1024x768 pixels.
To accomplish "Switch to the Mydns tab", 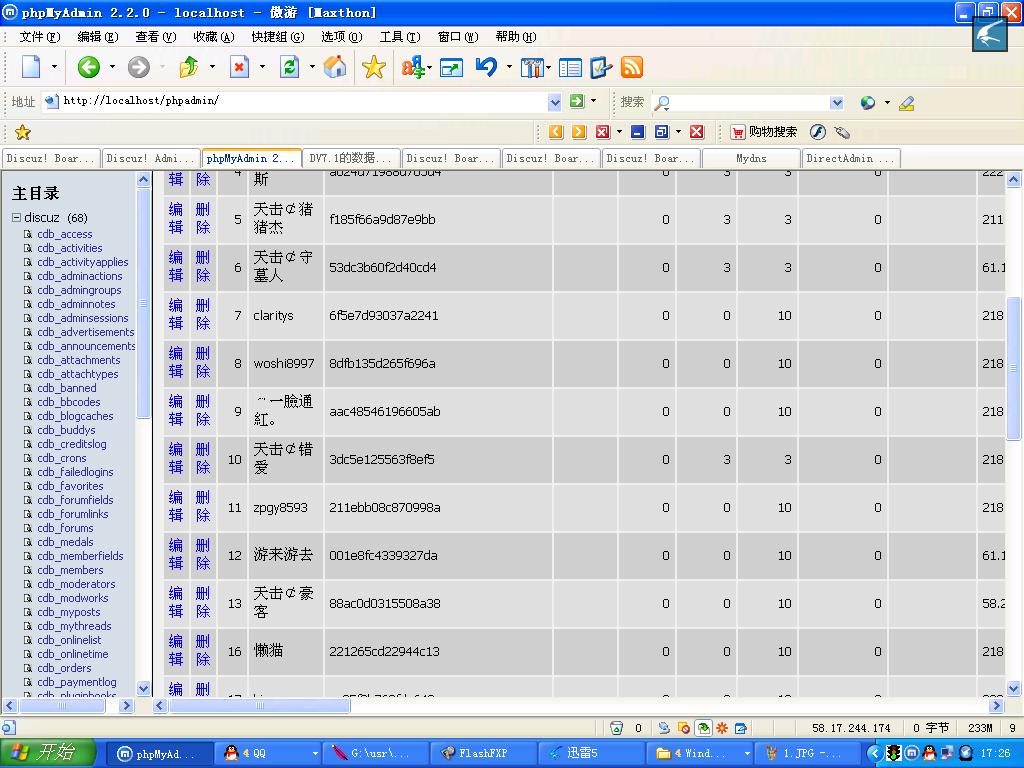I will 751,159.
